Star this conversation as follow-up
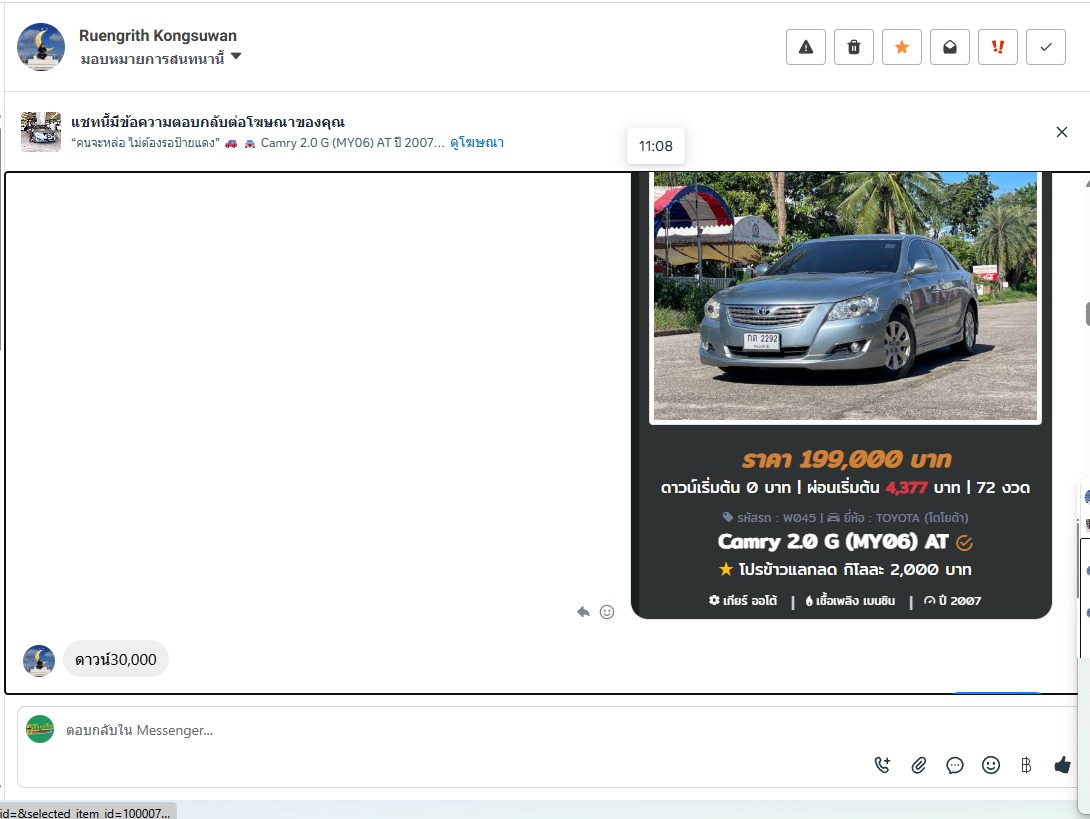This screenshot has height=819, width=1090. coord(902,47)
